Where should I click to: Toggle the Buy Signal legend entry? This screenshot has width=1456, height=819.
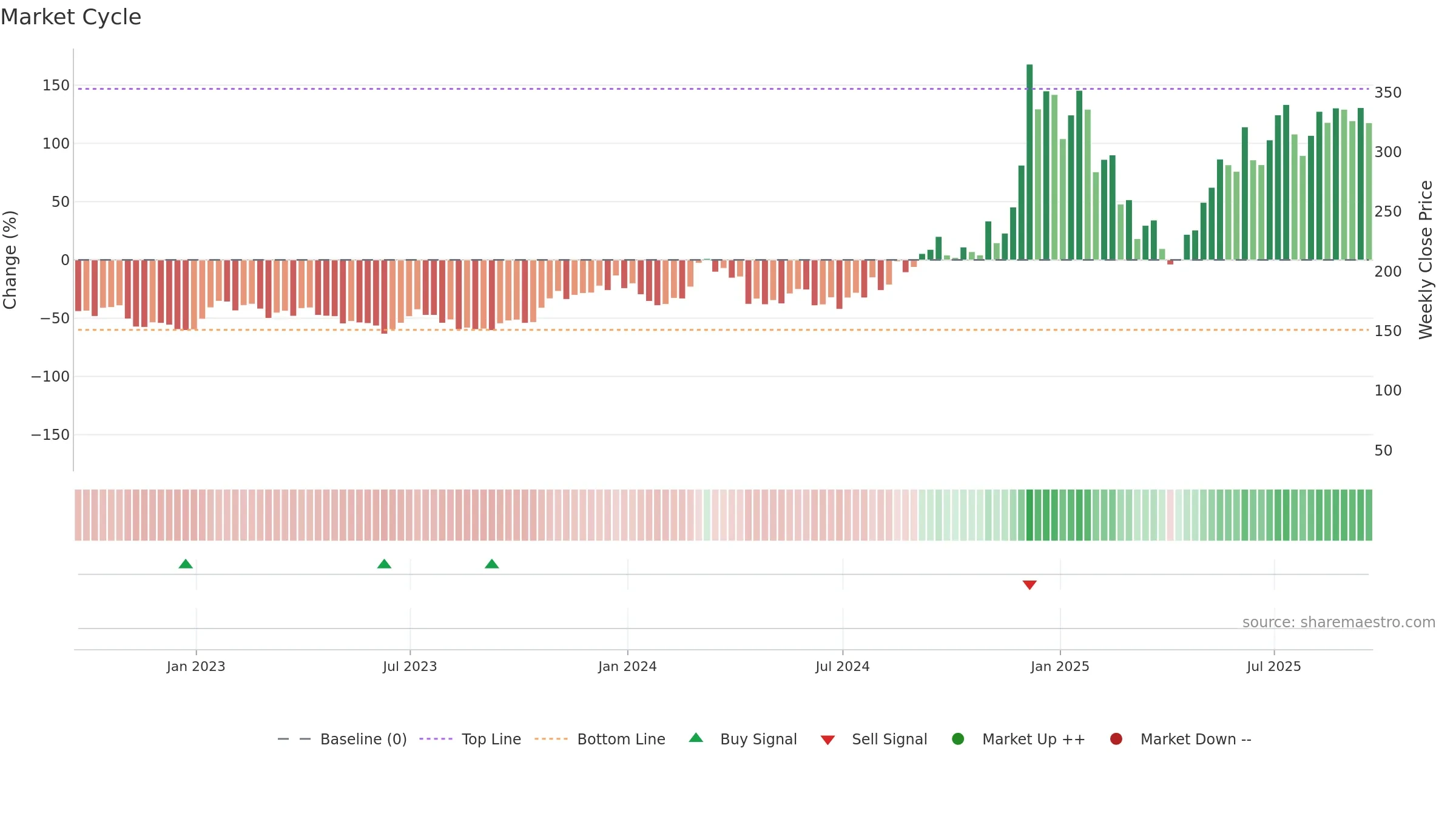[x=743, y=739]
